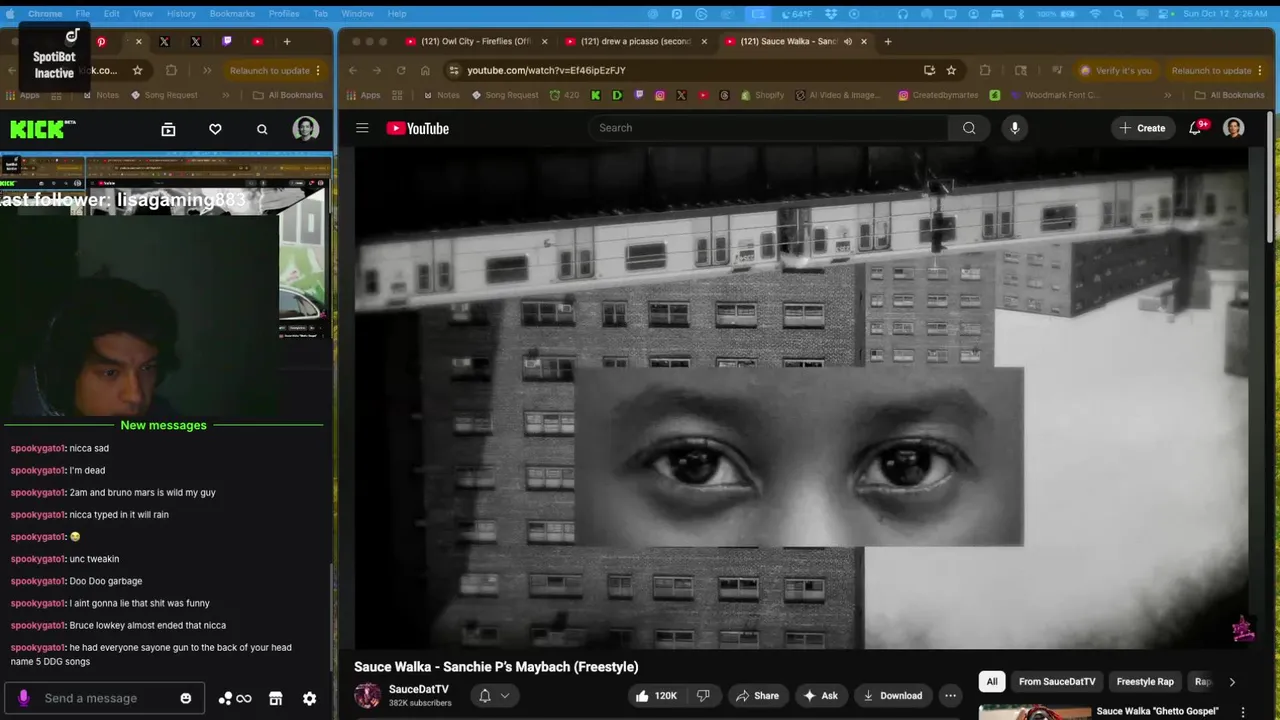1280x720 pixels.
Task: Select the Freestyle Rap chip
Action: (1145, 682)
